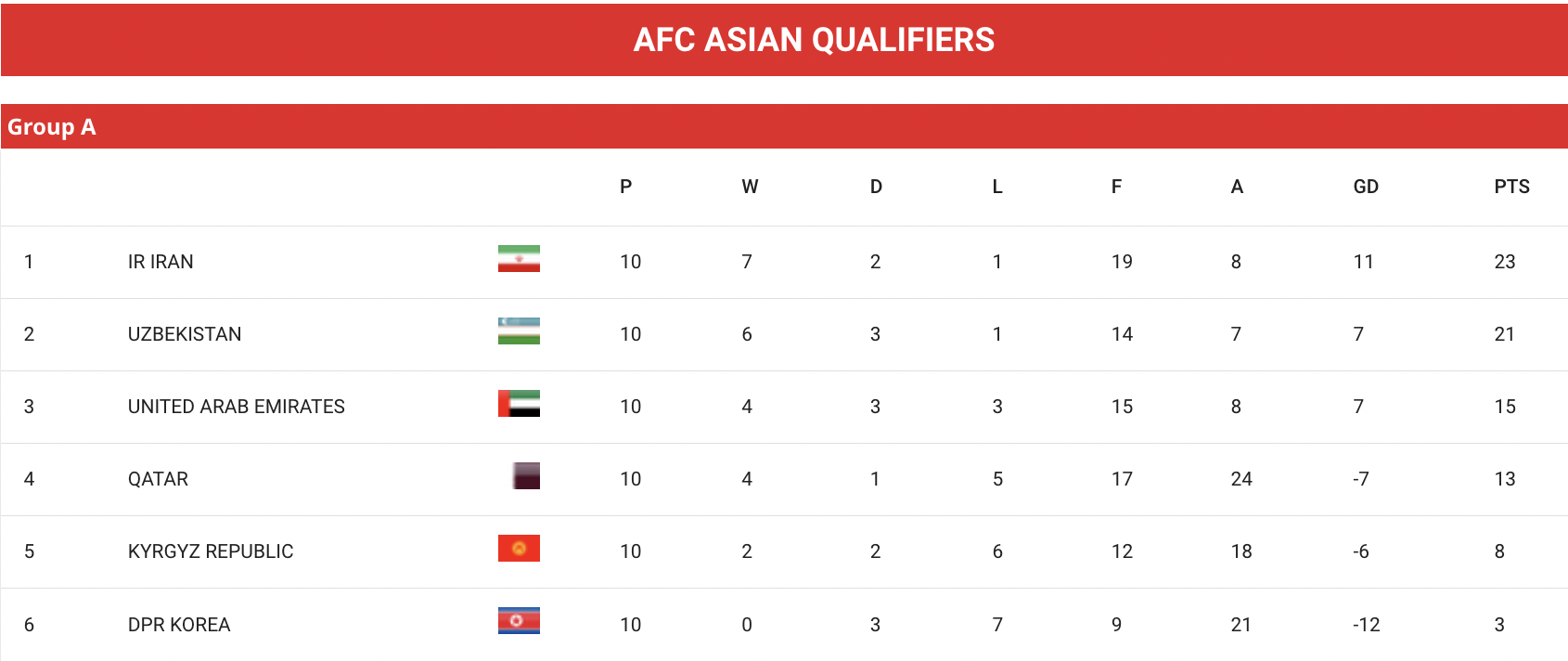
Task: Click IR Iran's 23 points value
Action: tap(1505, 262)
